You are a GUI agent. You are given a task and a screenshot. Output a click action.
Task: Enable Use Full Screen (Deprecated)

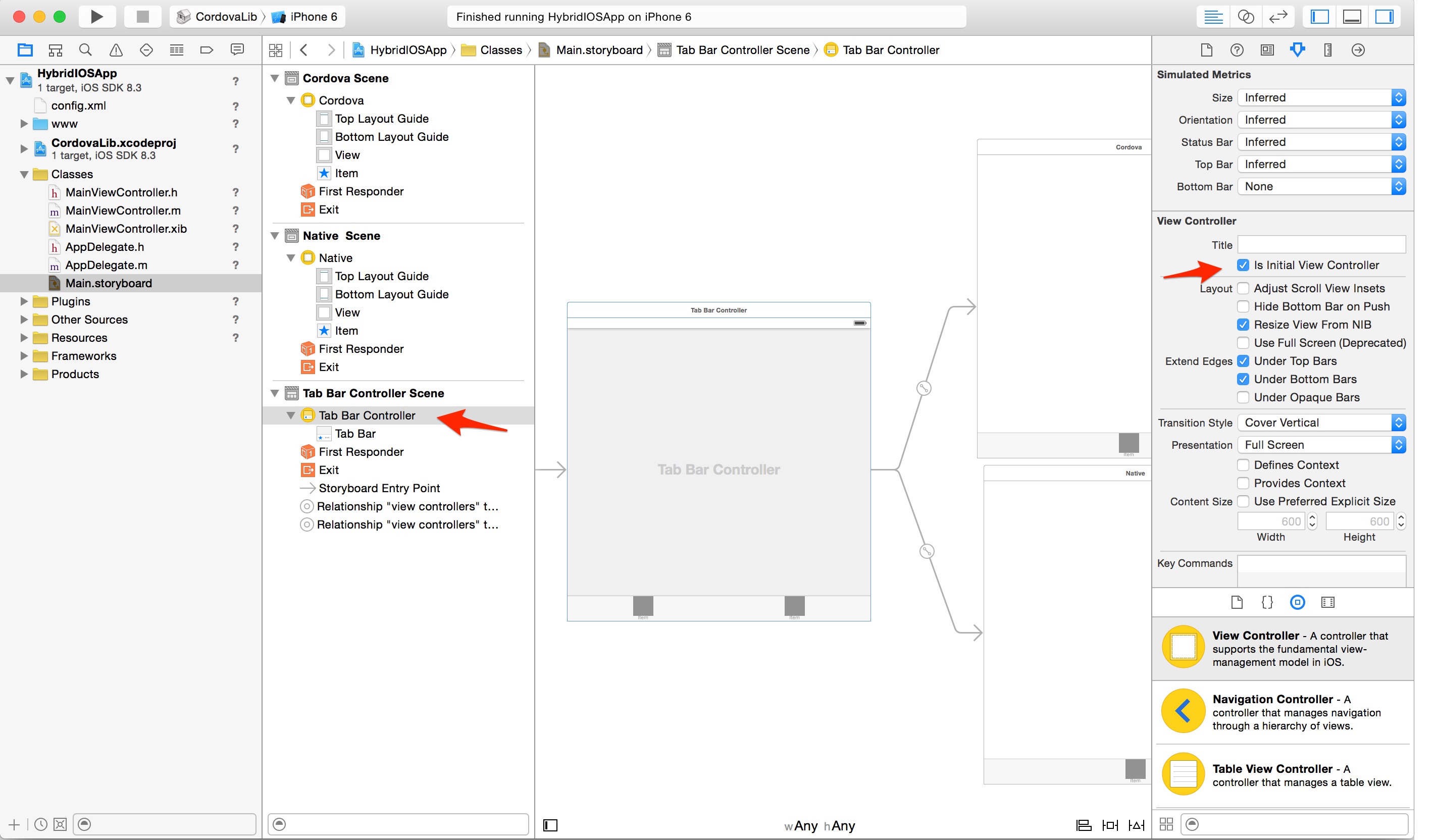[1243, 343]
